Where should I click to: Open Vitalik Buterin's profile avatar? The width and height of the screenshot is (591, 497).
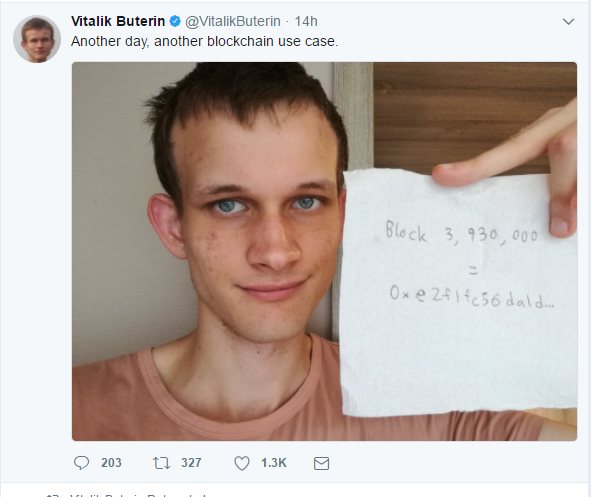click(37, 39)
